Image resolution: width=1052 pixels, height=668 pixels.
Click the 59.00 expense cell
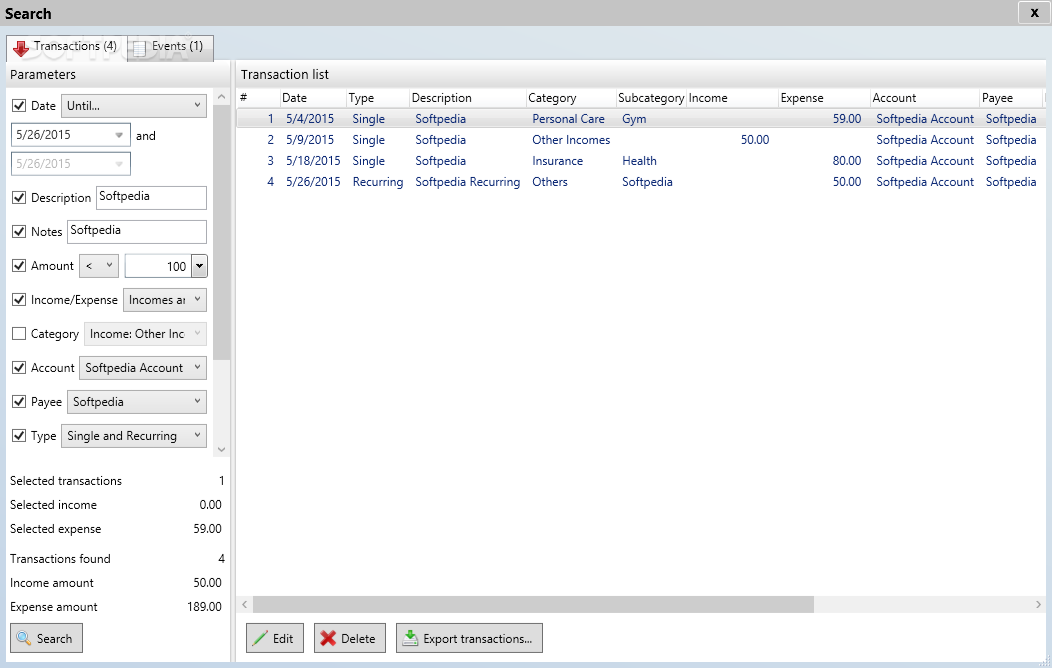pos(847,119)
